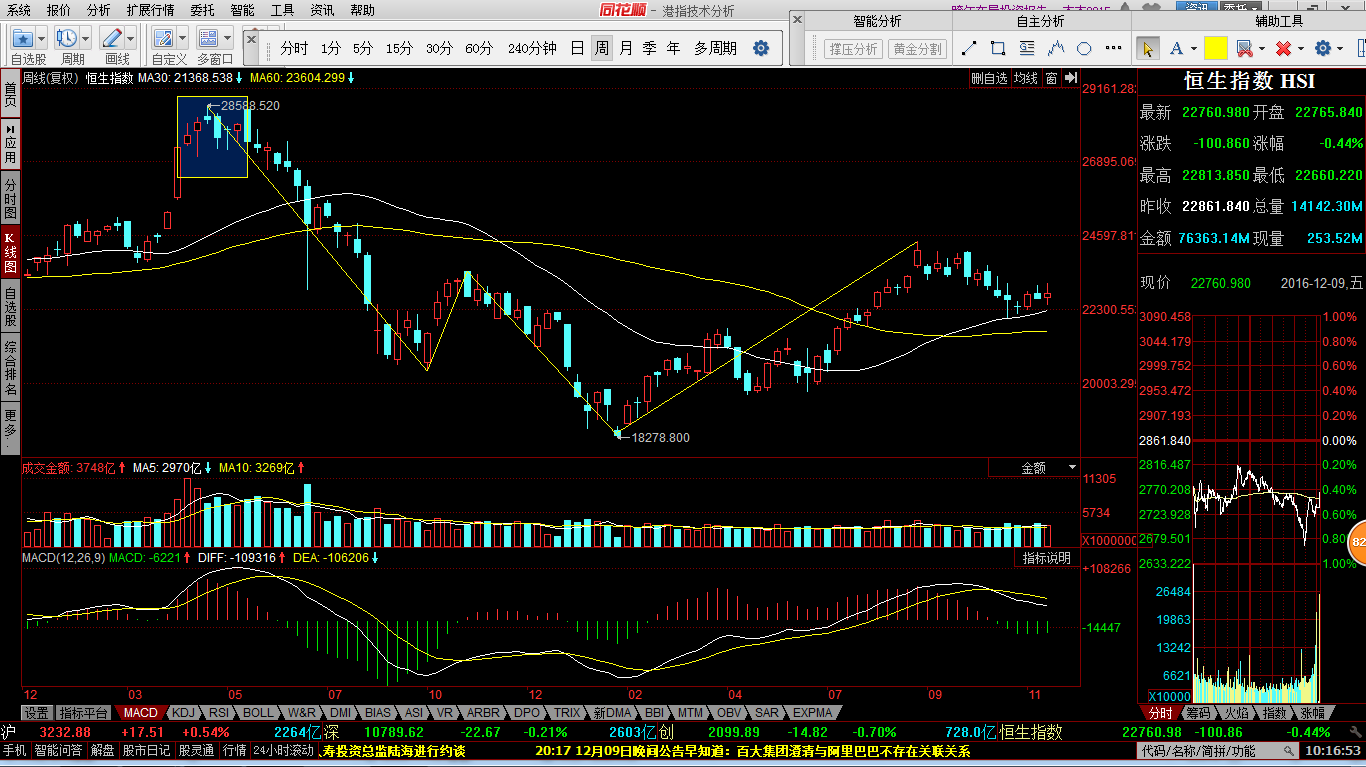Viewport: 1366px width, 767px height.
Task: Toggle the weekly 周 period button
Action: tap(601, 48)
